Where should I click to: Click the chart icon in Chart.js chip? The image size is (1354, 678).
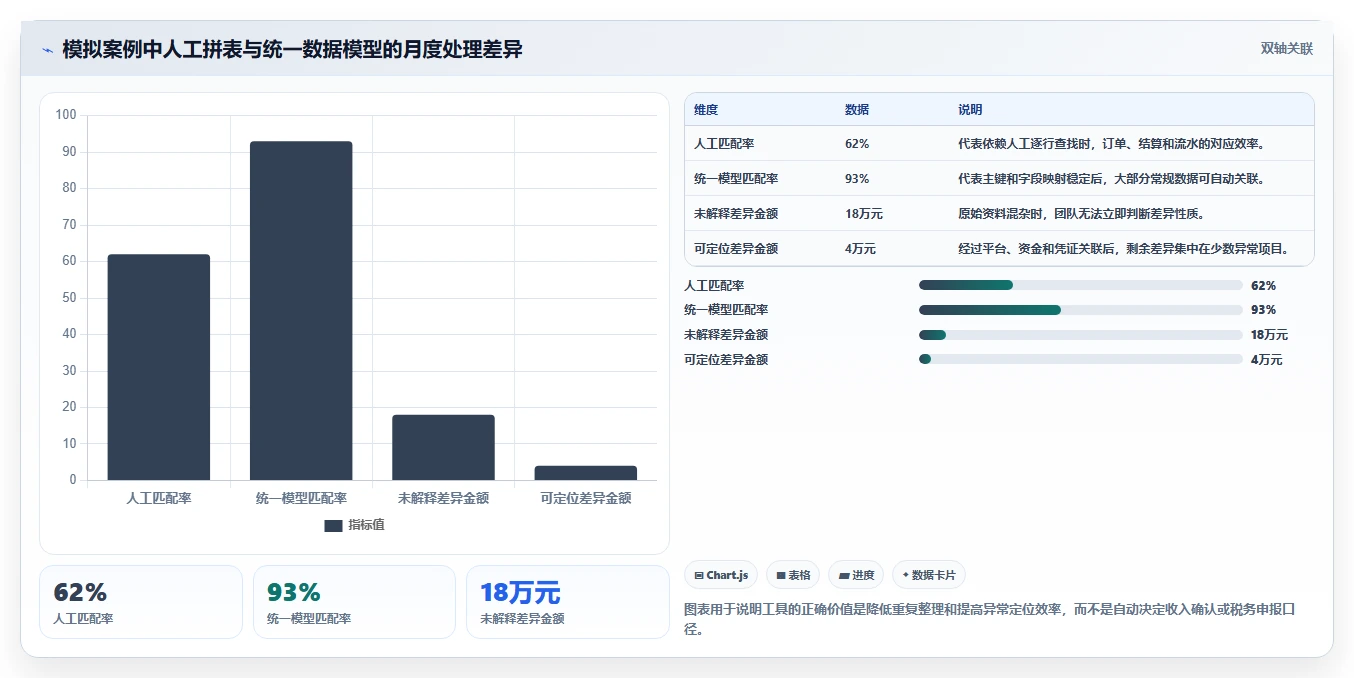tap(699, 576)
